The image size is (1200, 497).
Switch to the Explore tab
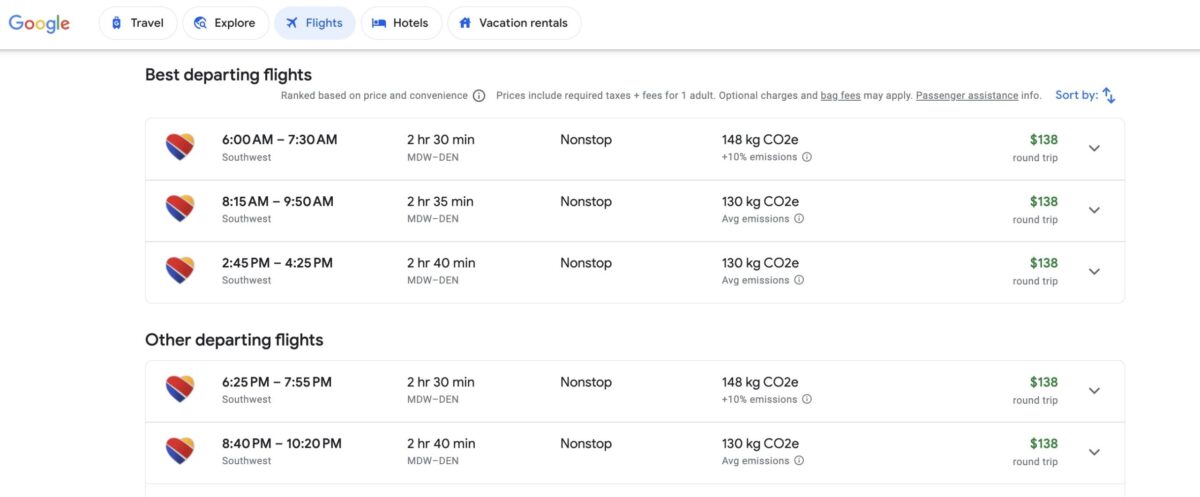tap(225, 23)
